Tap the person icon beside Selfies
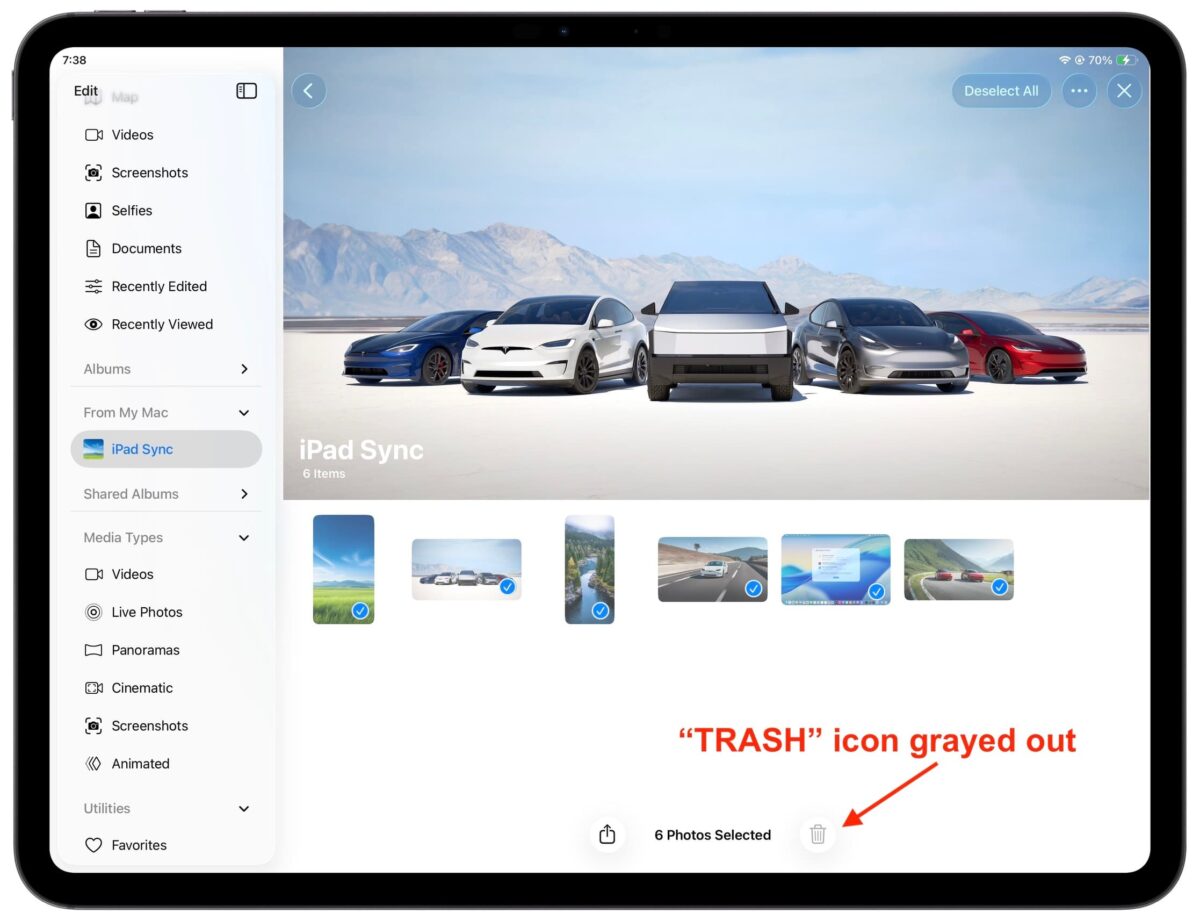The height and width of the screenshot is (920, 1200). 94,211
